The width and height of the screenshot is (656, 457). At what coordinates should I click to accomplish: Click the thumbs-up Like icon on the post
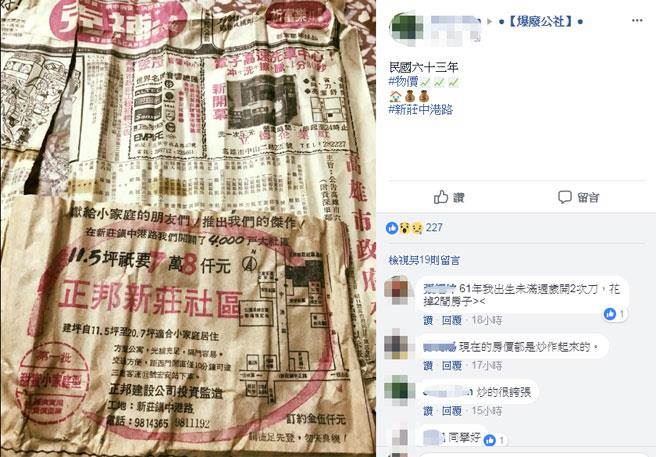[x=441, y=197]
